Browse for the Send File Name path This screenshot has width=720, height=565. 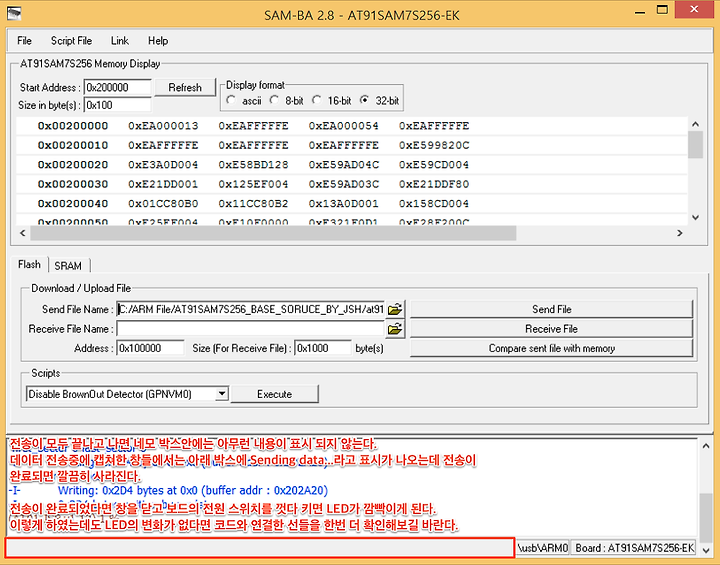pos(395,309)
